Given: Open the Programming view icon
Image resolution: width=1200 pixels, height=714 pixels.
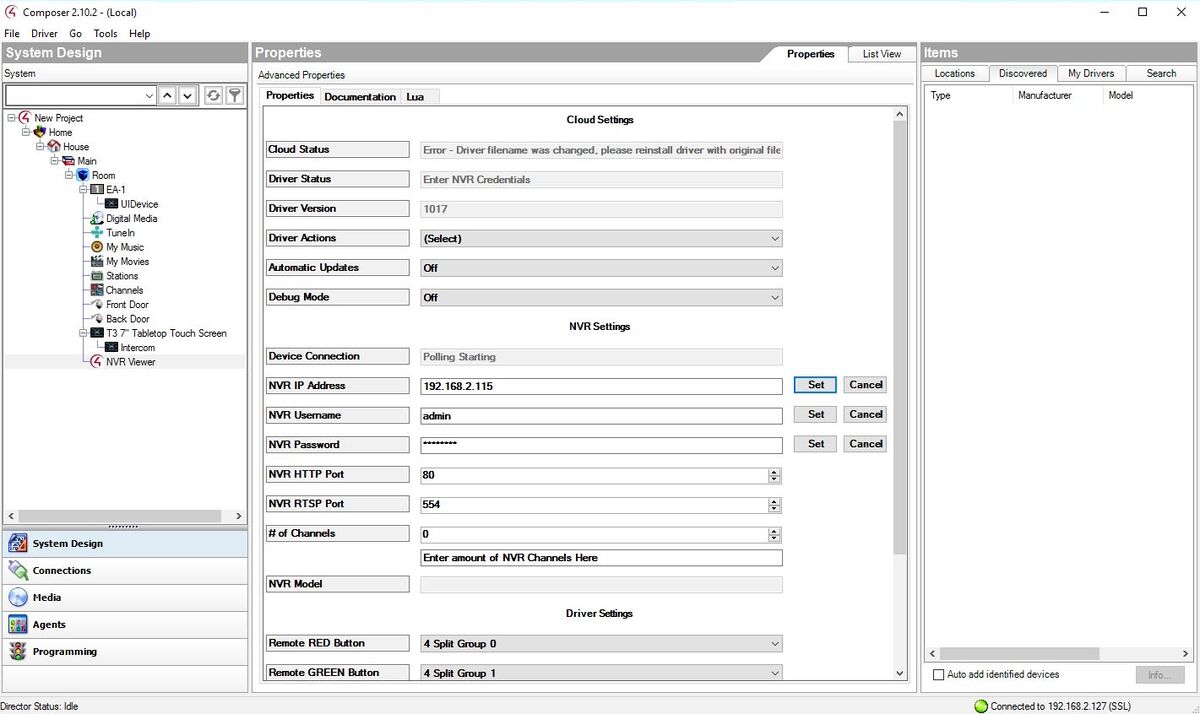Looking at the screenshot, I should (18, 652).
